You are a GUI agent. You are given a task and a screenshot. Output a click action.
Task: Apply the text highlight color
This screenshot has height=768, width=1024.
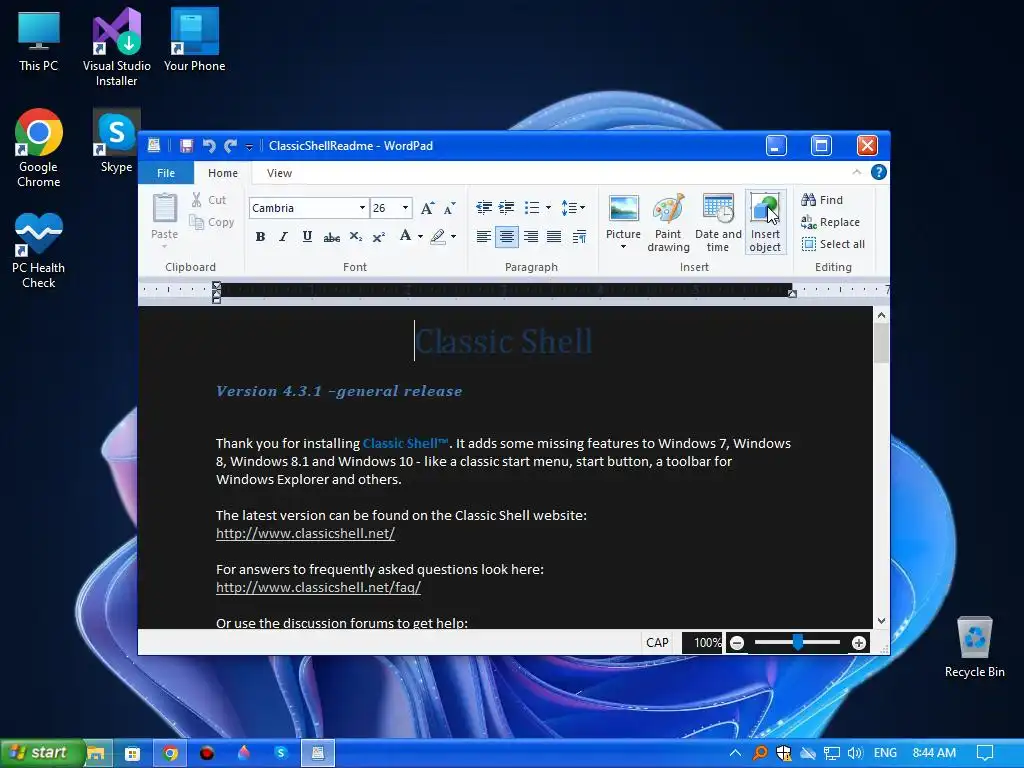tap(438, 236)
